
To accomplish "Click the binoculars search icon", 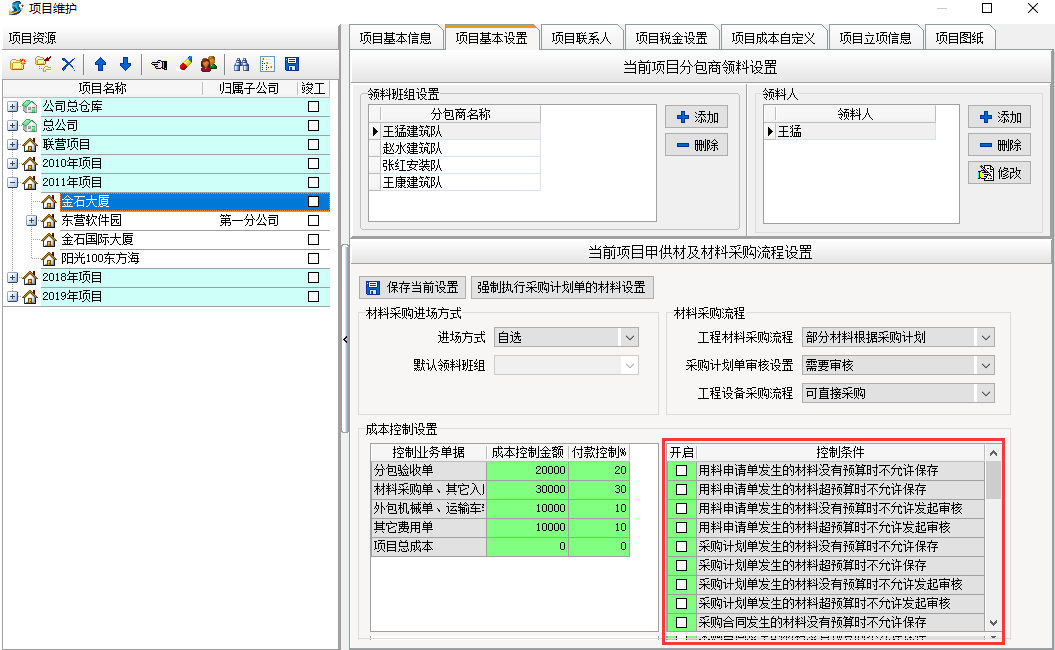I will click(x=241, y=64).
